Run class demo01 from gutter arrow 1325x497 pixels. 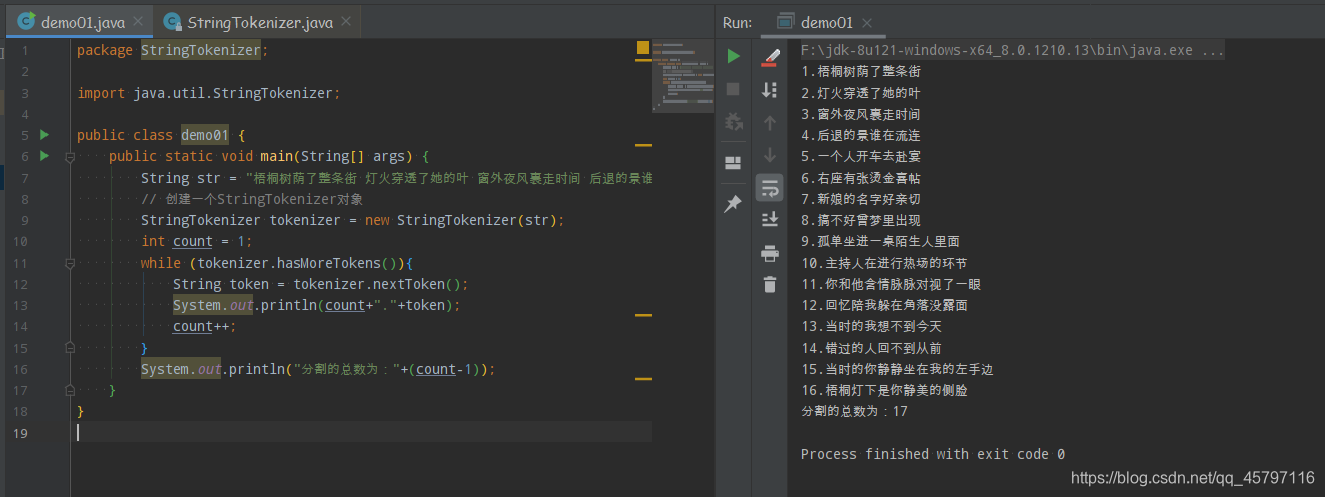44,134
